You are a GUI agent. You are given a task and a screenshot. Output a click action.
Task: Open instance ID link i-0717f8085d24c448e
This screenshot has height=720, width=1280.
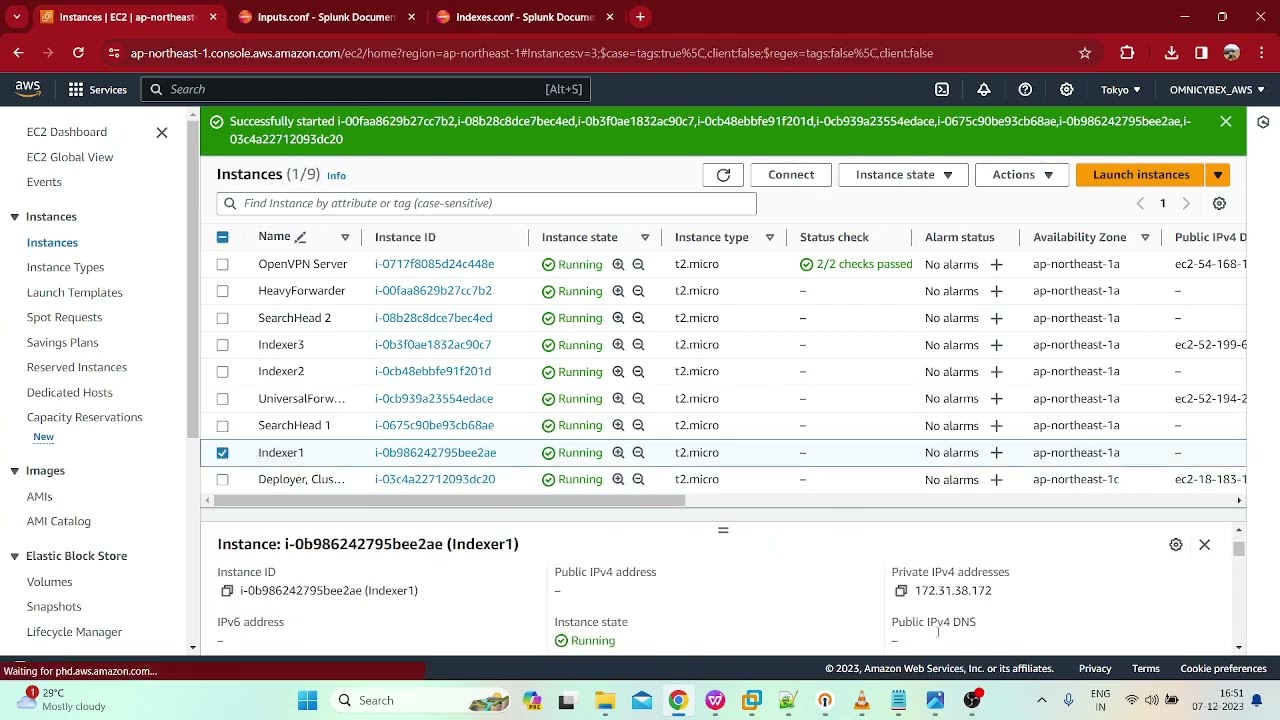pos(434,264)
